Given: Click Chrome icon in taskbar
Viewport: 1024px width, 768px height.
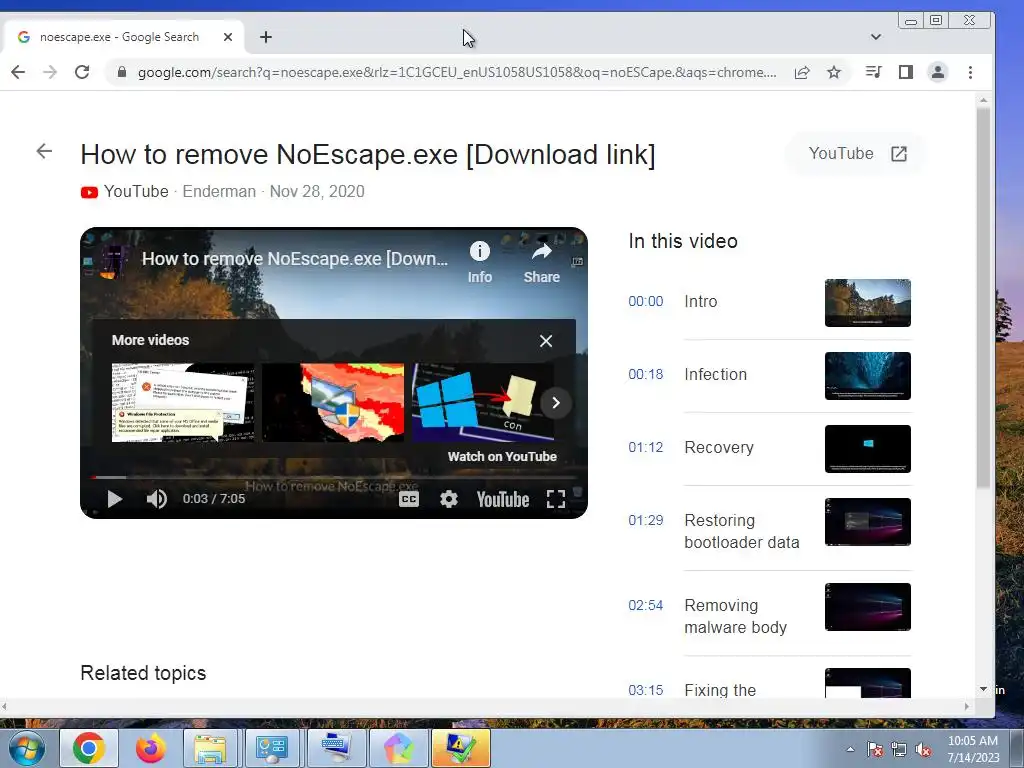Looking at the screenshot, I should click(x=89, y=748).
